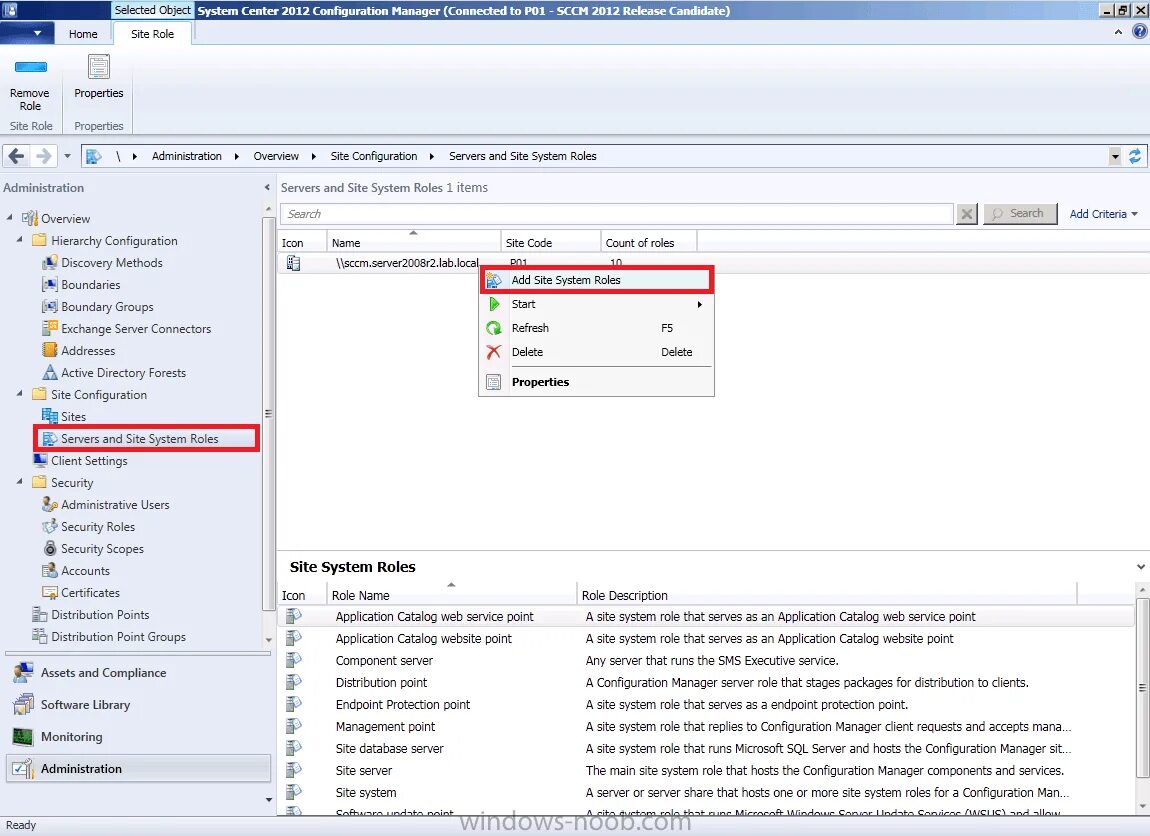This screenshot has width=1150, height=836.
Task: Select the Administrative Users icon
Action: click(49, 505)
